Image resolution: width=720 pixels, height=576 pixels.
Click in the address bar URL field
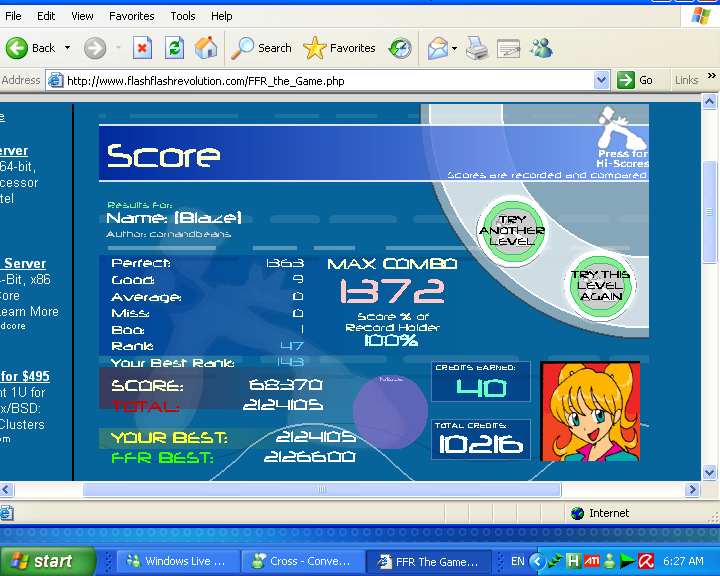pos(320,80)
